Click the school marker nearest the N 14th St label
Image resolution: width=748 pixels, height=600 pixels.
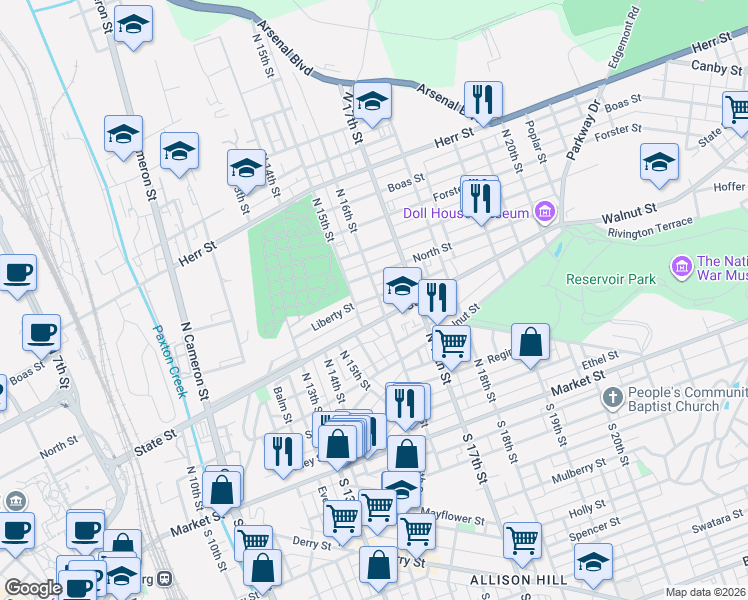point(246,169)
